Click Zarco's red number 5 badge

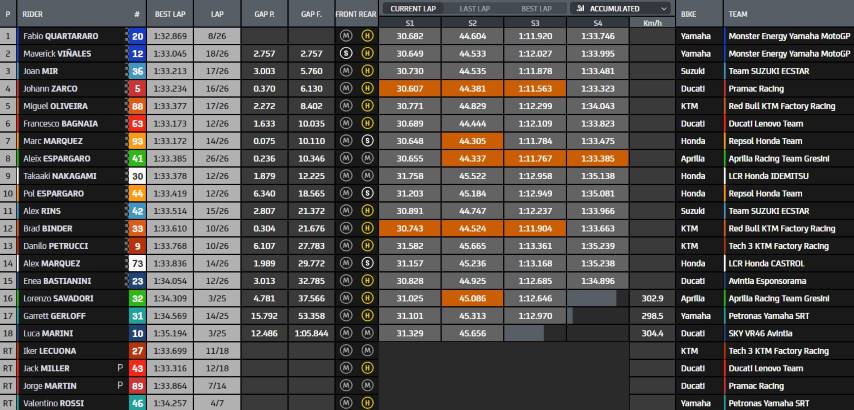[138, 88]
